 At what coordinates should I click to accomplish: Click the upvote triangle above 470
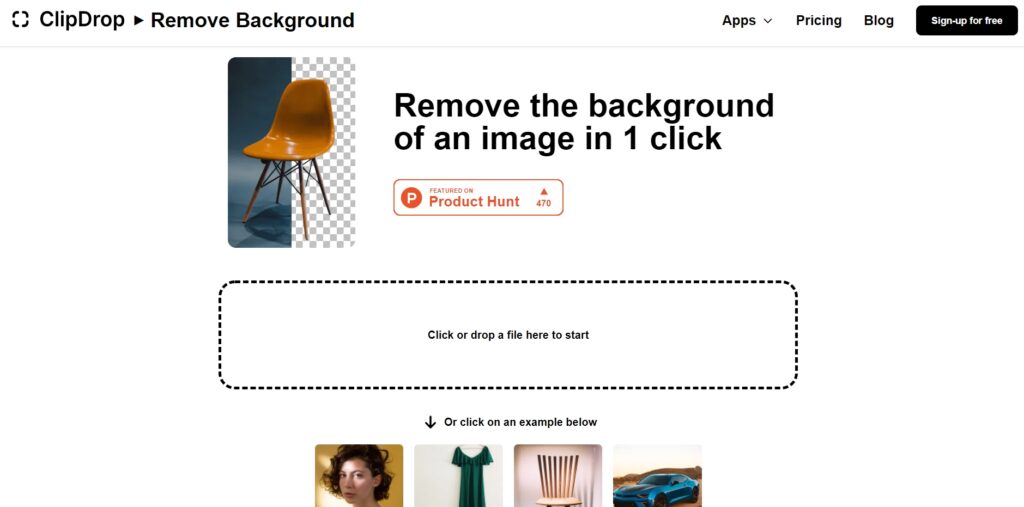coord(543,191)
